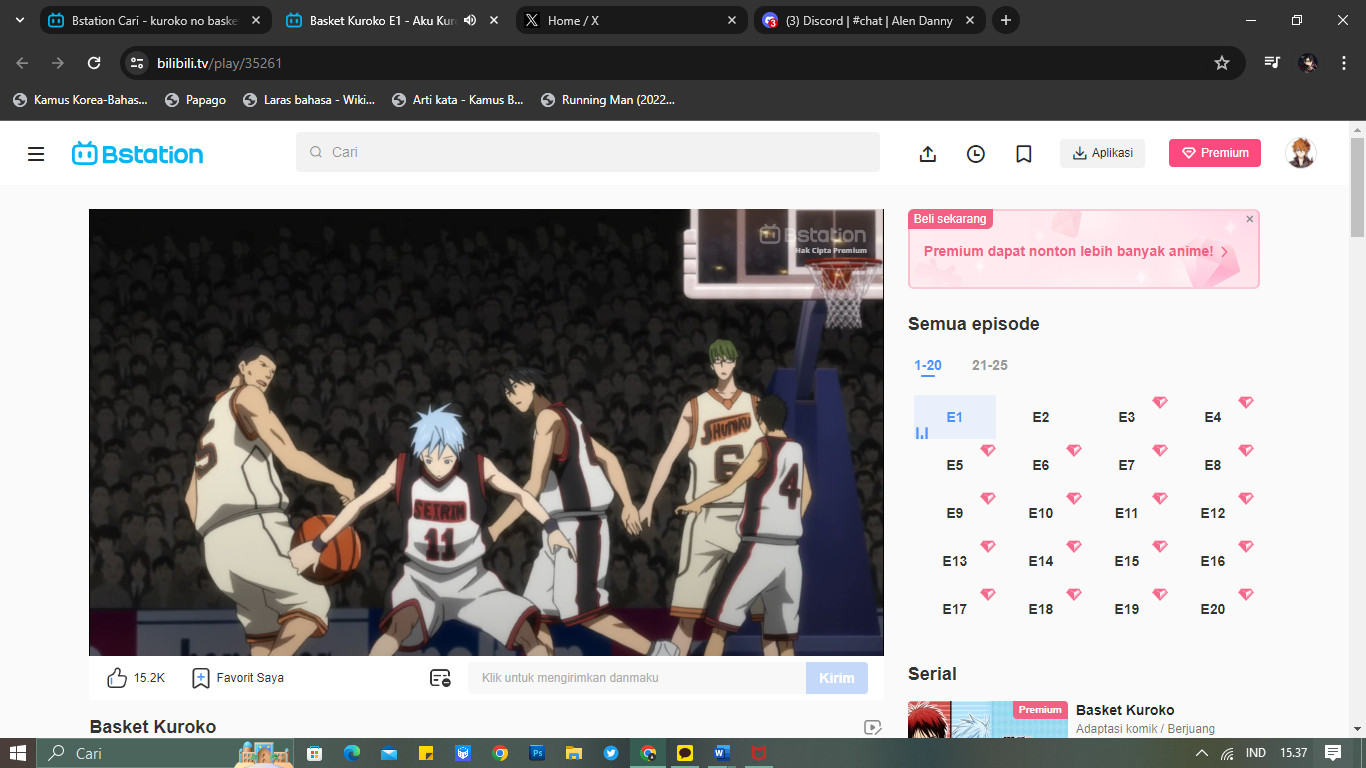Viewport: 1366px width, 768px height.
Task: Play episode E6
Action: [x=1041, y=465]
